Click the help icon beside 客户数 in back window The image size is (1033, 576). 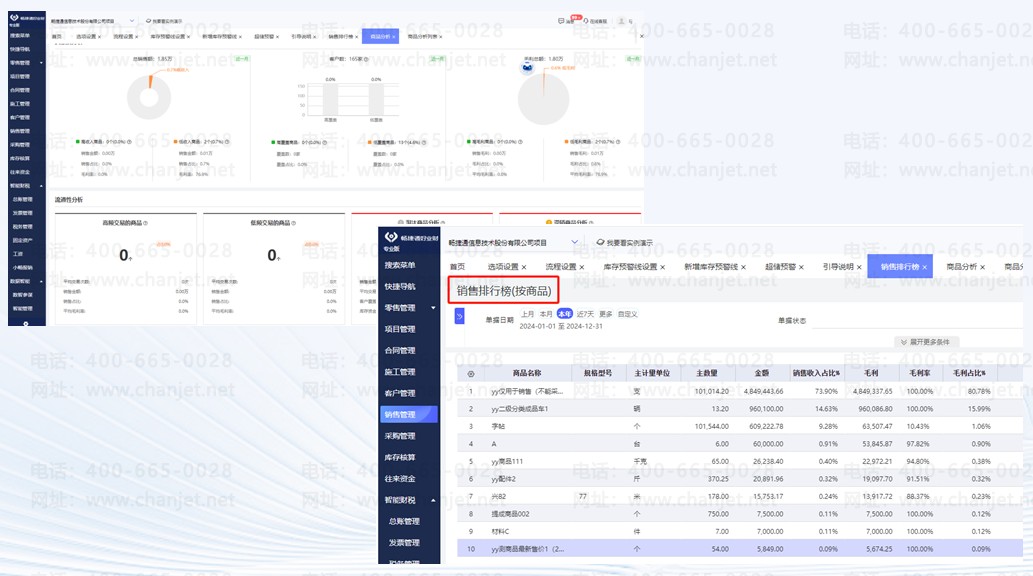tap(366, 59)
